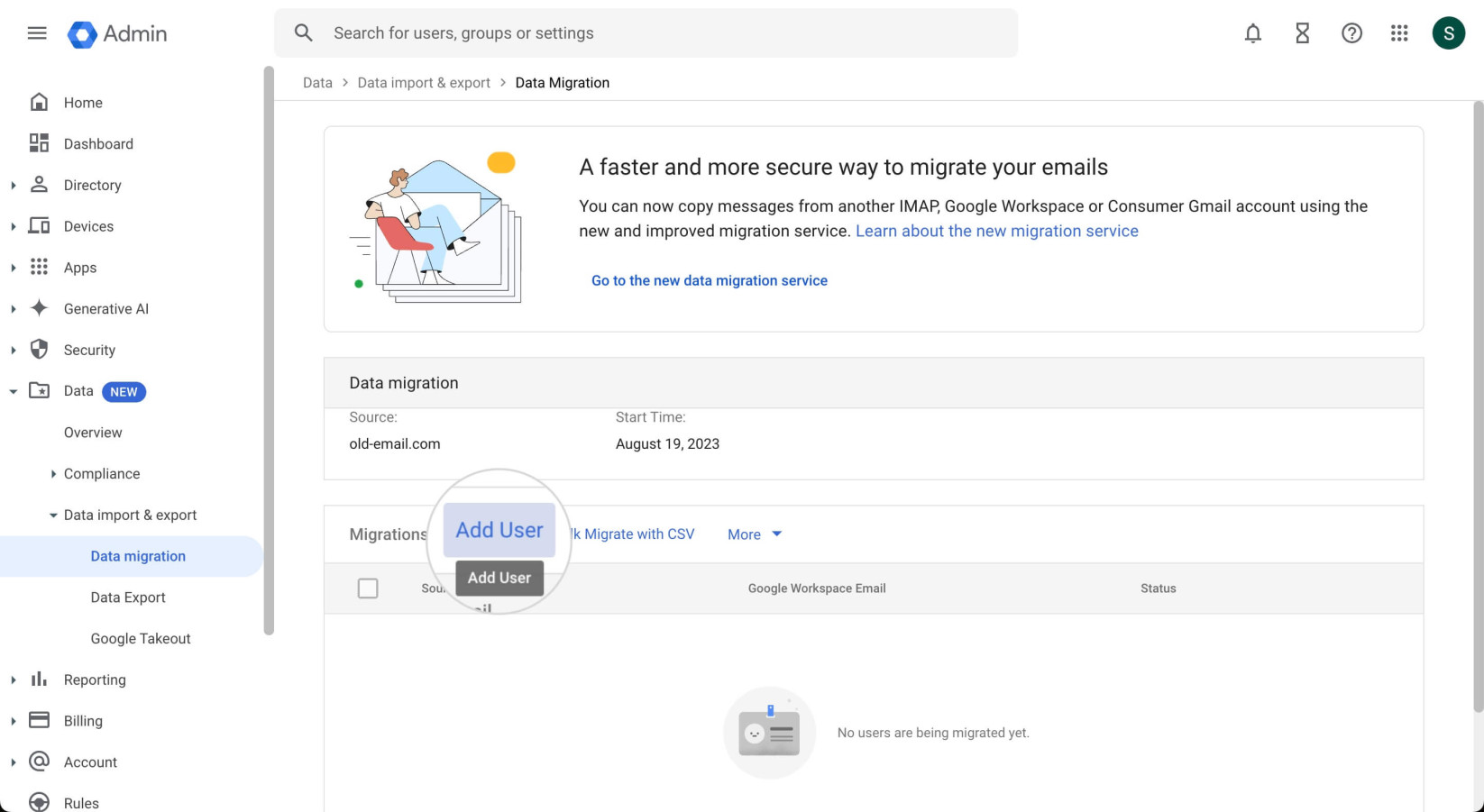This screenshot has height=812, width=1484.
Task: Open the Google apps grid launcher
Action: click(x=1399, y=33)
